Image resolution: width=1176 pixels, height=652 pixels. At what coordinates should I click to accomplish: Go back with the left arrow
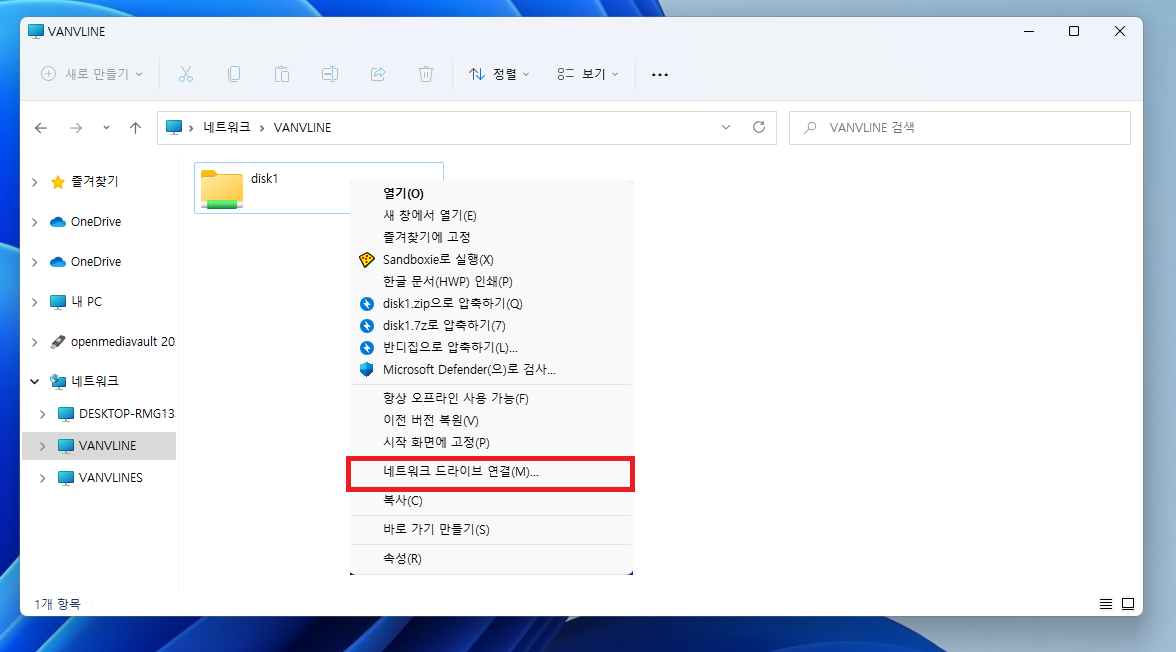coord(41,128)
